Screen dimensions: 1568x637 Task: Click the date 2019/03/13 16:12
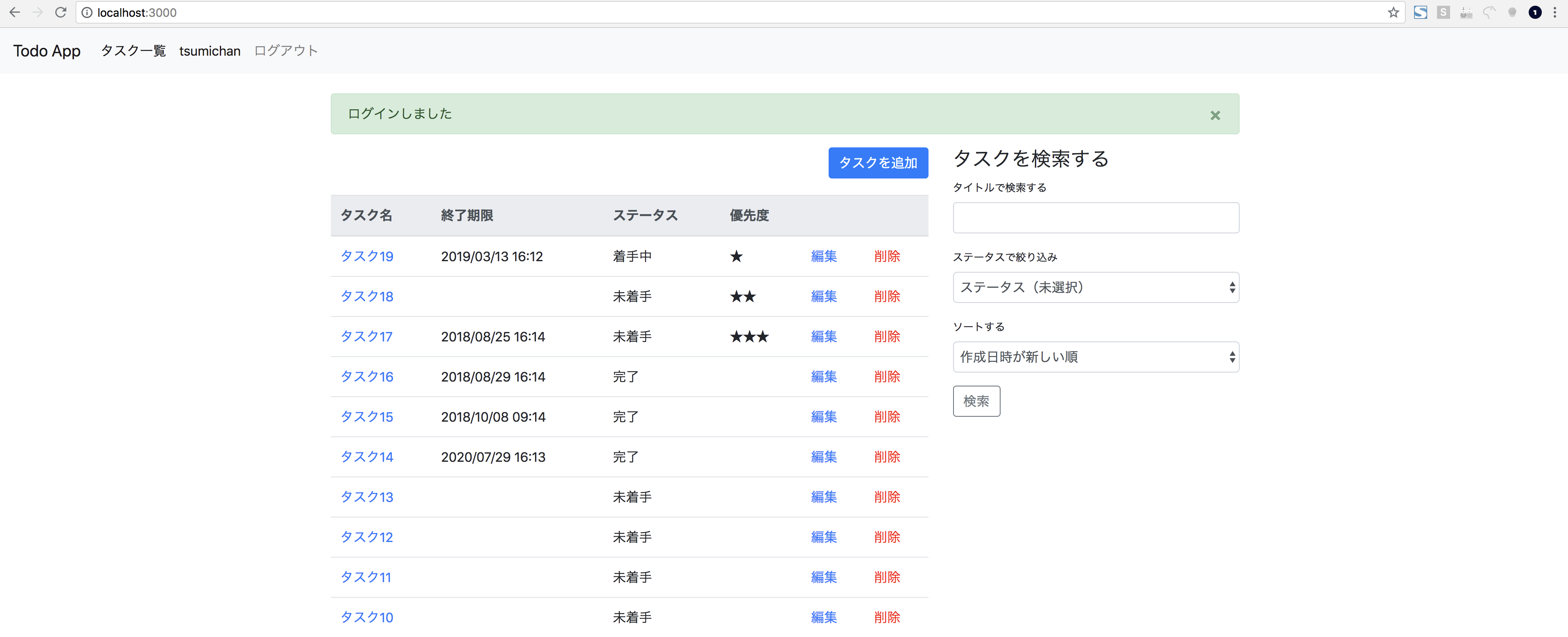(x=492, y=256)
